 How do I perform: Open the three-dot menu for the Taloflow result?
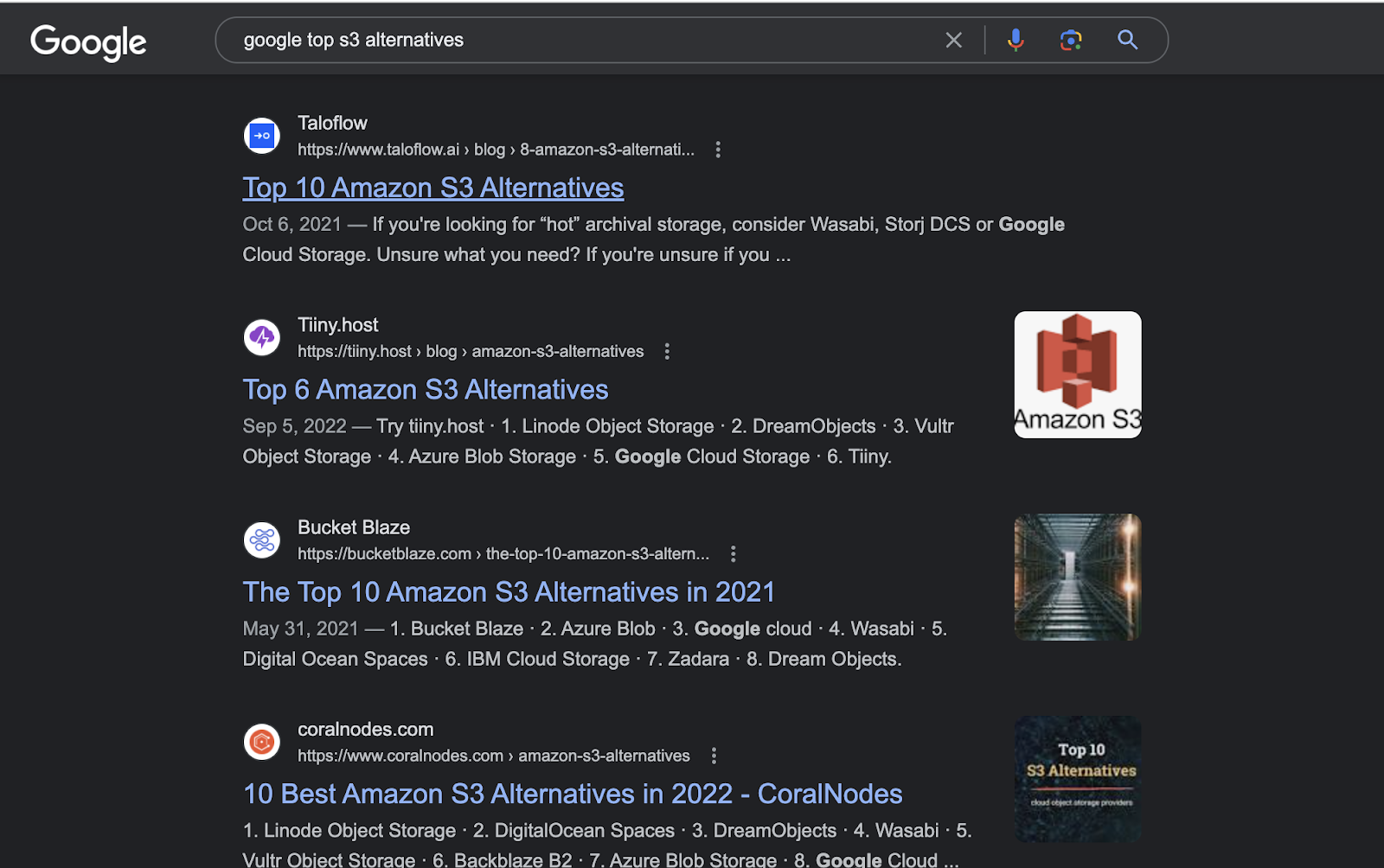click(x=718, y=150)
